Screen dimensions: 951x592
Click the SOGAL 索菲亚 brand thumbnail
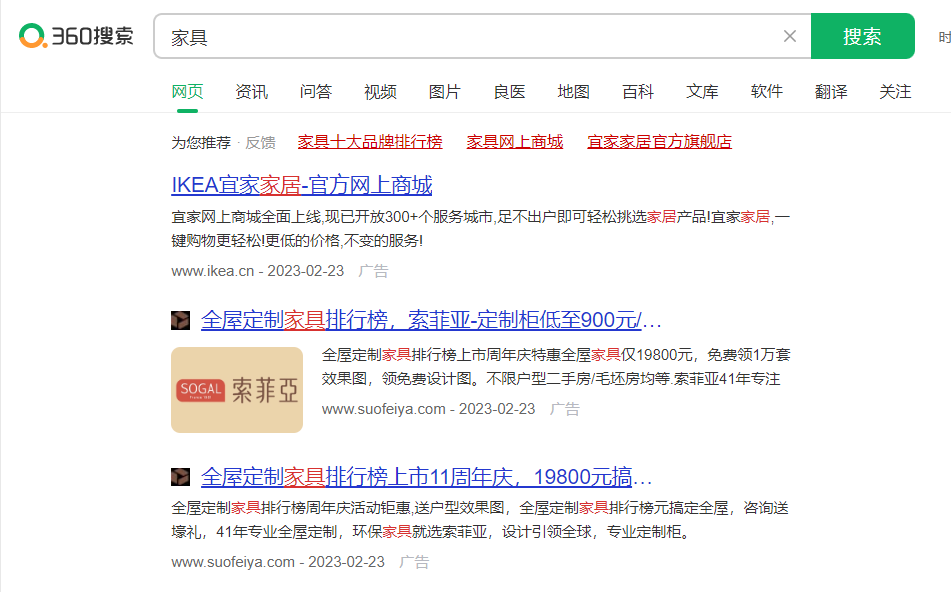click(236, 389)
